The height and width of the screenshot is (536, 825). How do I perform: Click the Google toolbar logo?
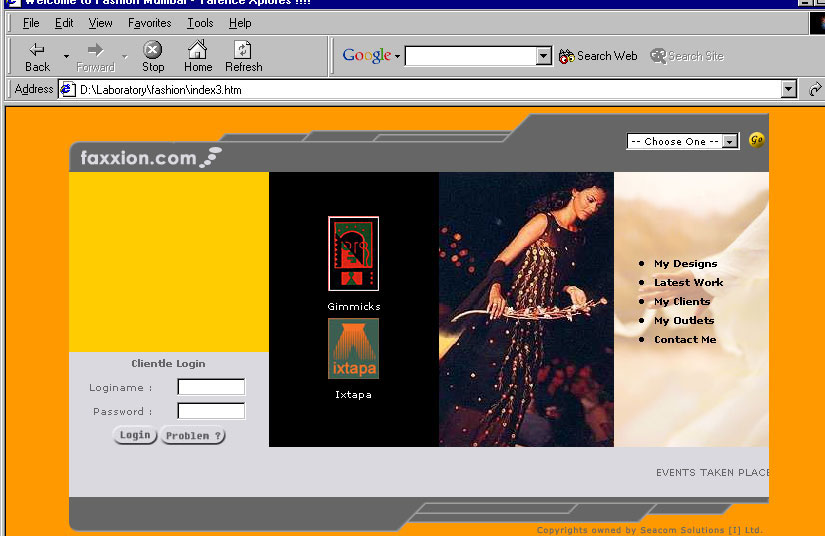click(x=366, y=55)
